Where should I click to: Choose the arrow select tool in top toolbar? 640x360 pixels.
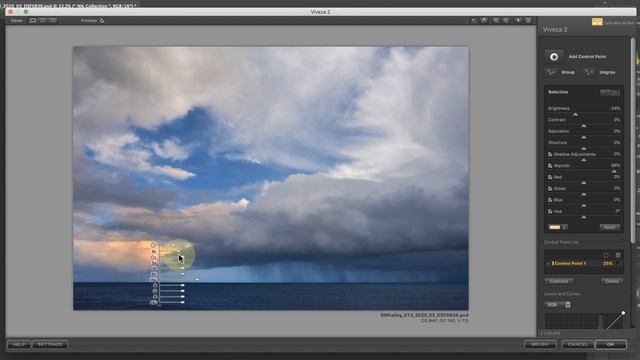(474, 20)
